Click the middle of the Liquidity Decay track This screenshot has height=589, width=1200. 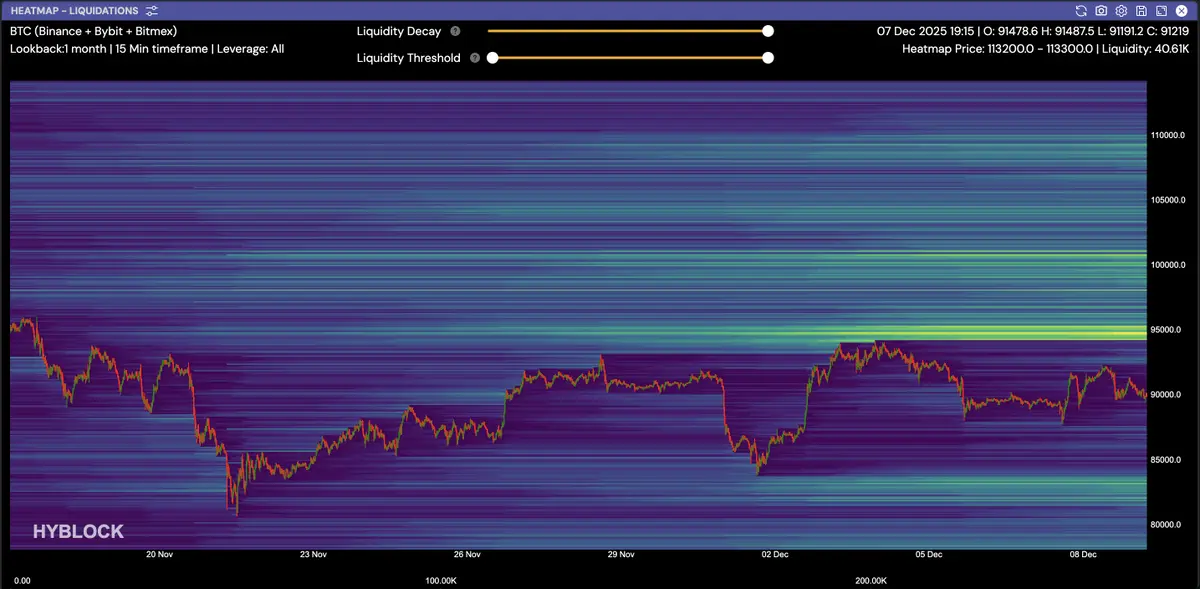coord(628,31)
